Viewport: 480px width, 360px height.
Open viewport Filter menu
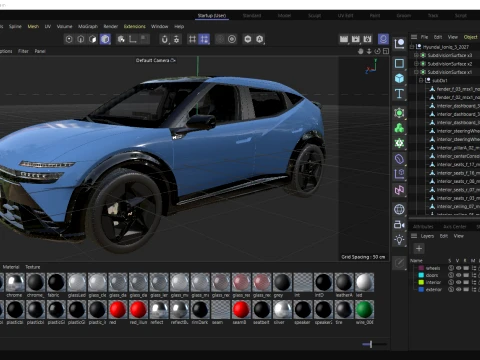(x=23, y=51)
